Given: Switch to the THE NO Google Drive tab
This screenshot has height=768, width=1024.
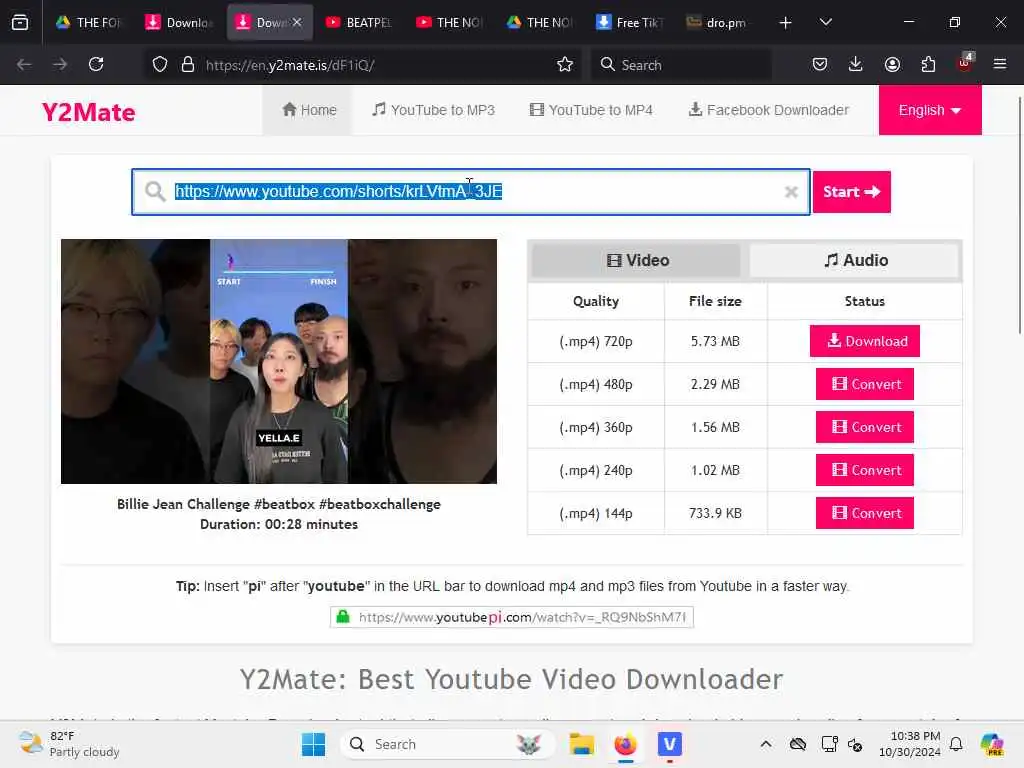Looking at the screenshot, I should coord(539,22).
